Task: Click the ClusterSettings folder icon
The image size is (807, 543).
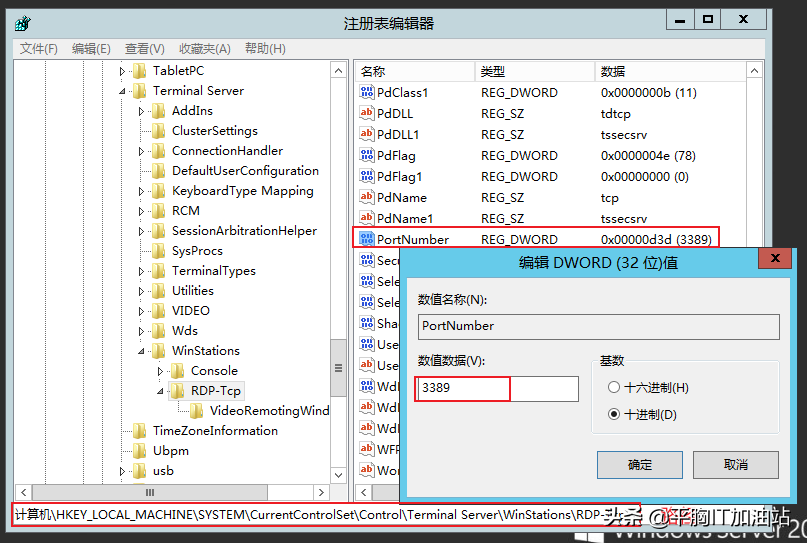Action: coord(159,131)
